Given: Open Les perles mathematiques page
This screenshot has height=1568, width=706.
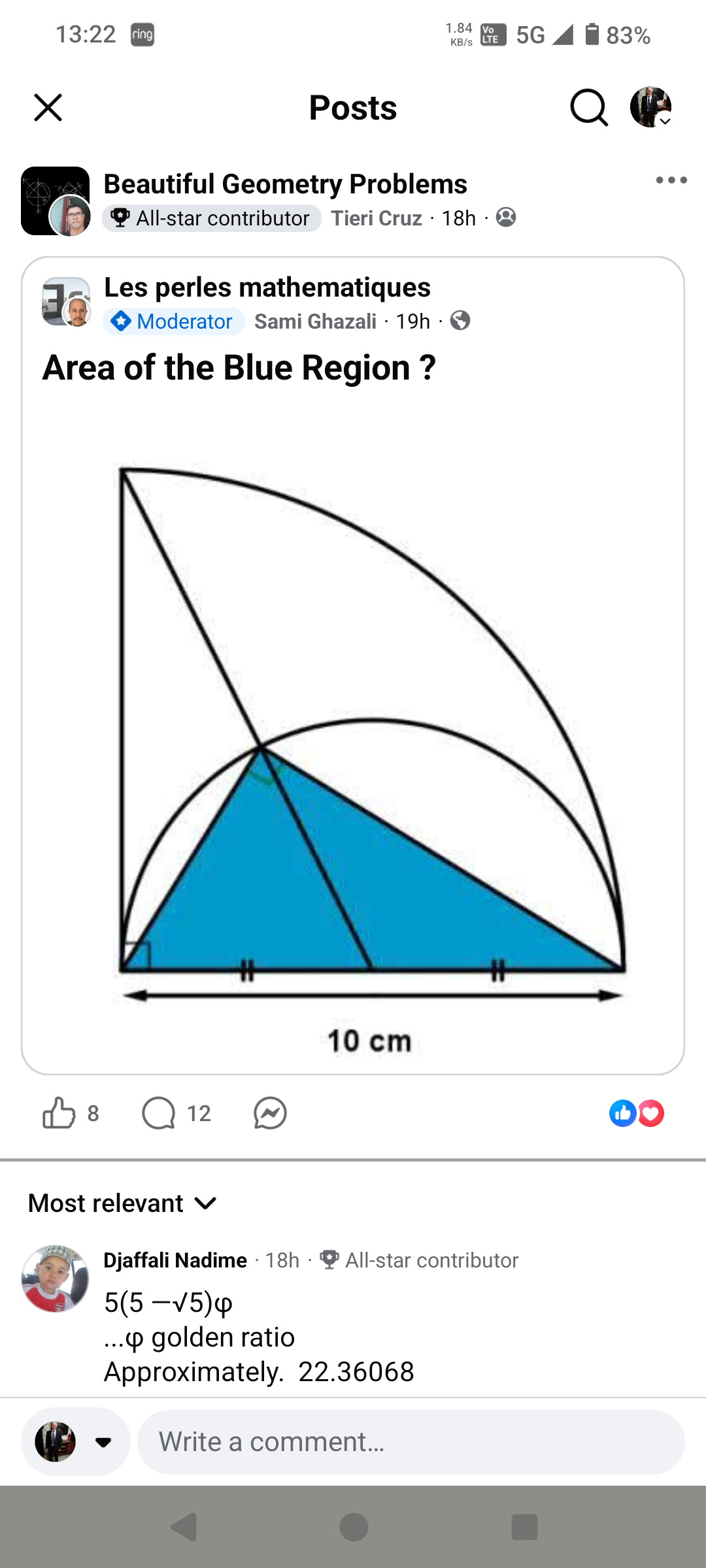Looking at the screenshot, I should coord(267,287).
